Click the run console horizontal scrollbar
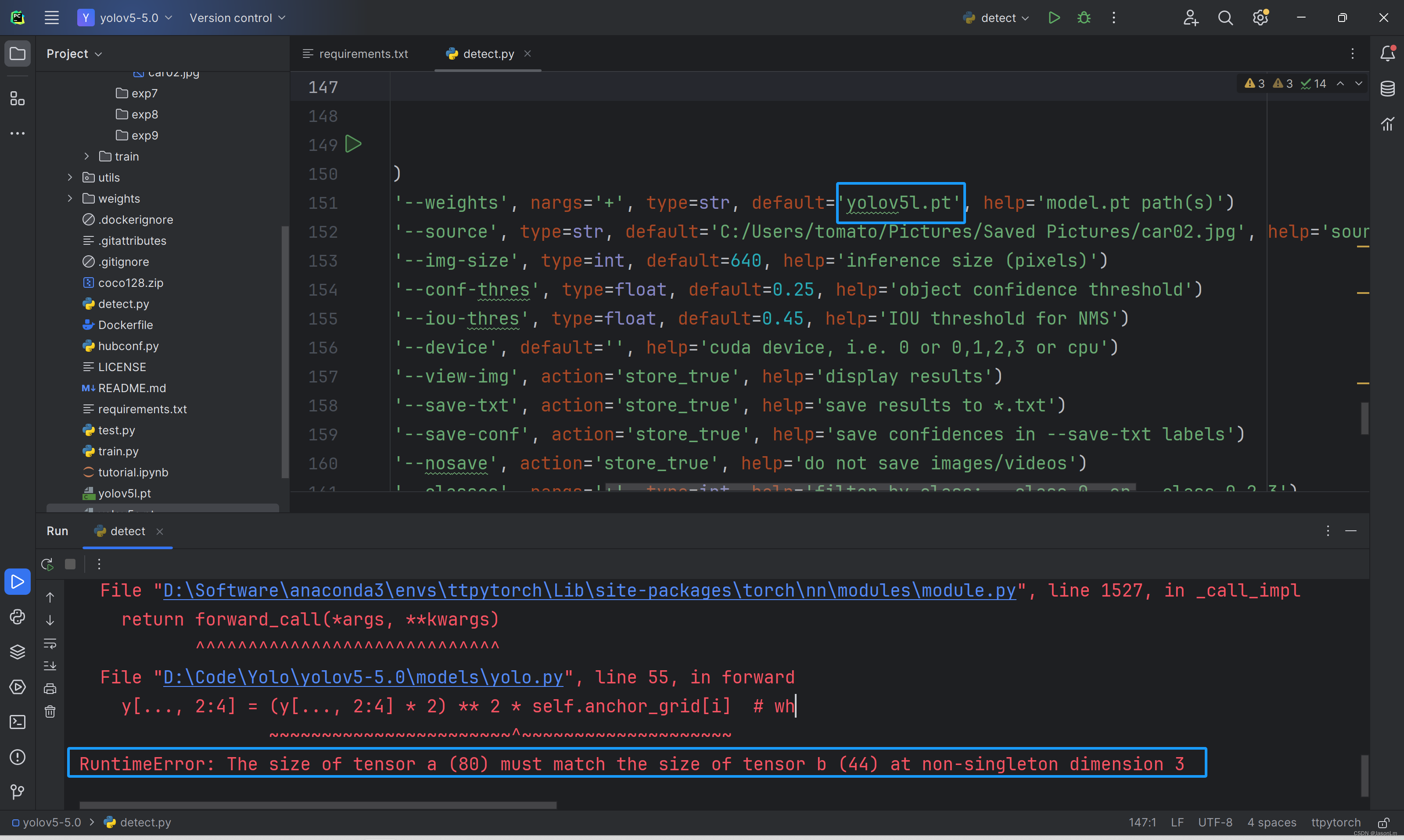This screenshot has height=840, width=1404. pyautogui.click(x=318, y=805)
